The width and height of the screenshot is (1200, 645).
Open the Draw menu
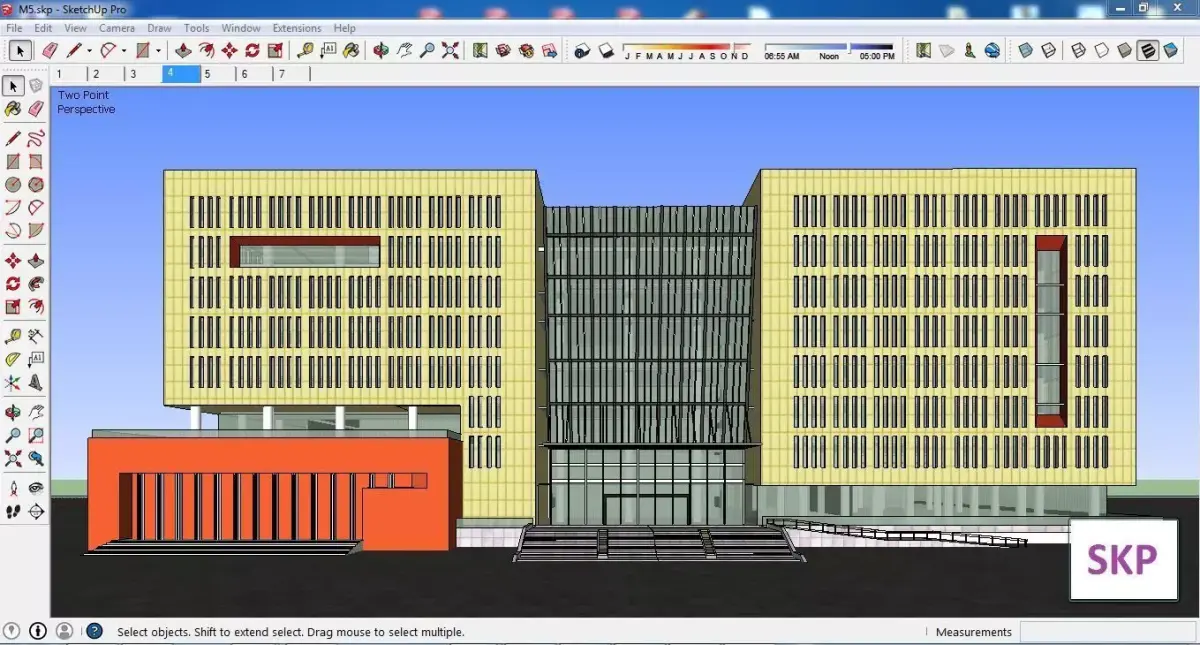point(159,28)
